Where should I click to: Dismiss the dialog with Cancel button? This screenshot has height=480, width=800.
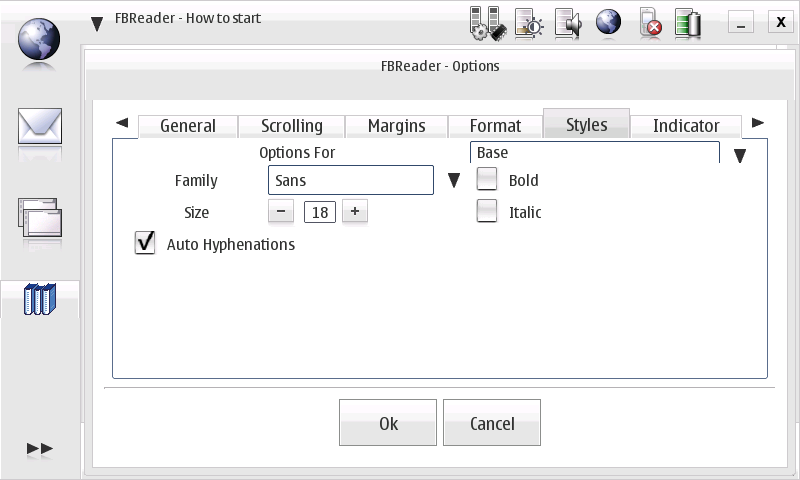[x=492, y=423]
